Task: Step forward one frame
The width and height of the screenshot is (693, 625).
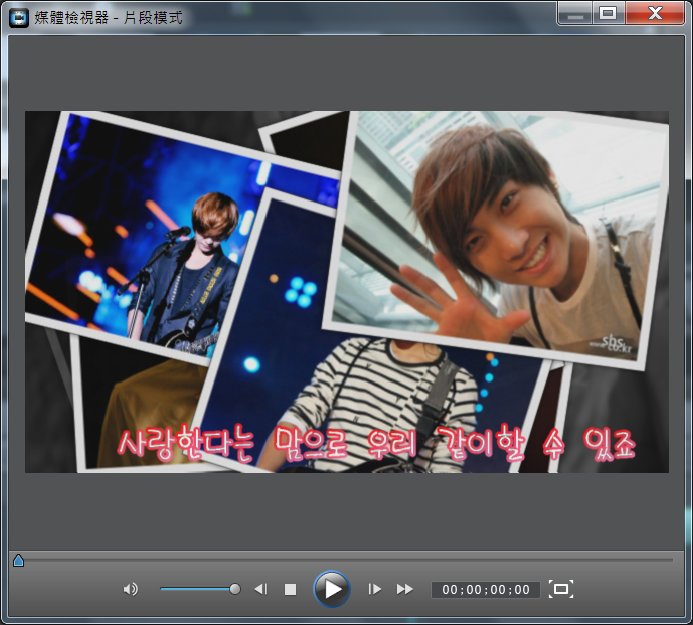Action: coord(374,589)
